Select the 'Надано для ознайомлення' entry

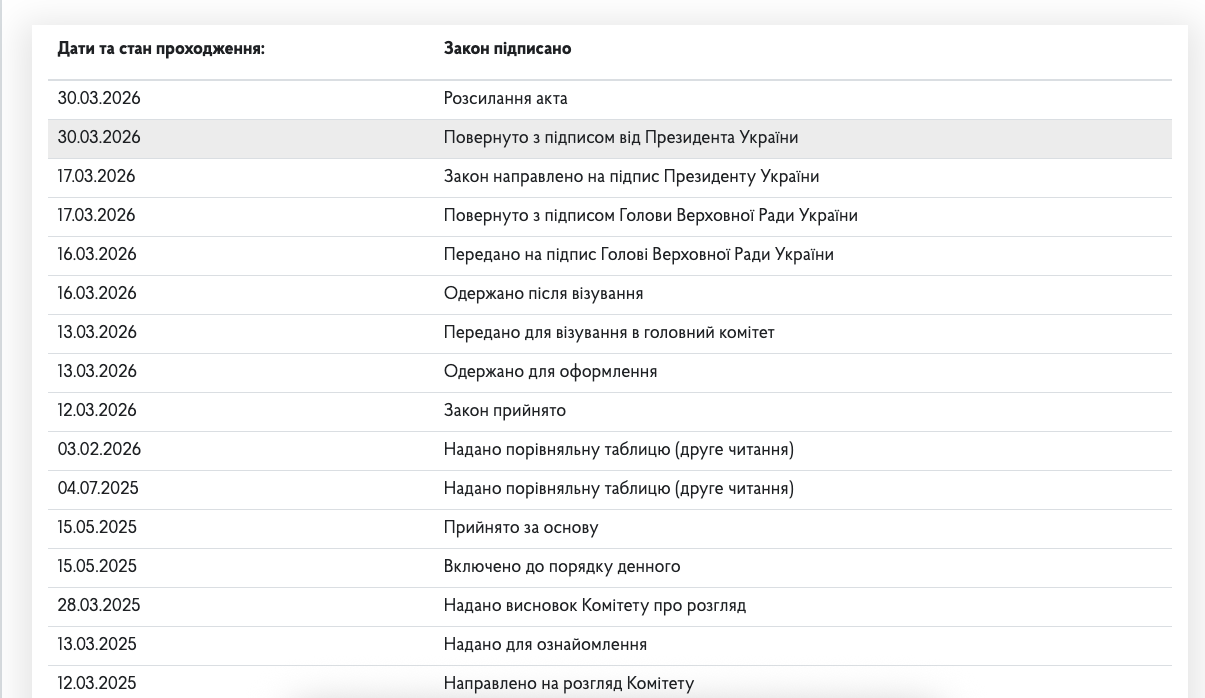click(x=545, y=645)
